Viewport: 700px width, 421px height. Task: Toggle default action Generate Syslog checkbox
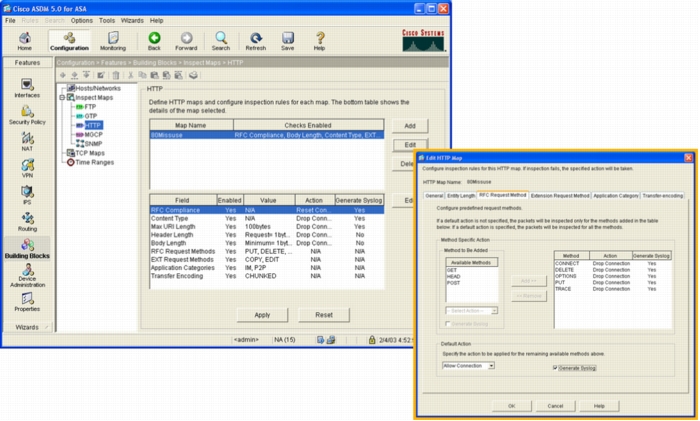click(555, 368)
